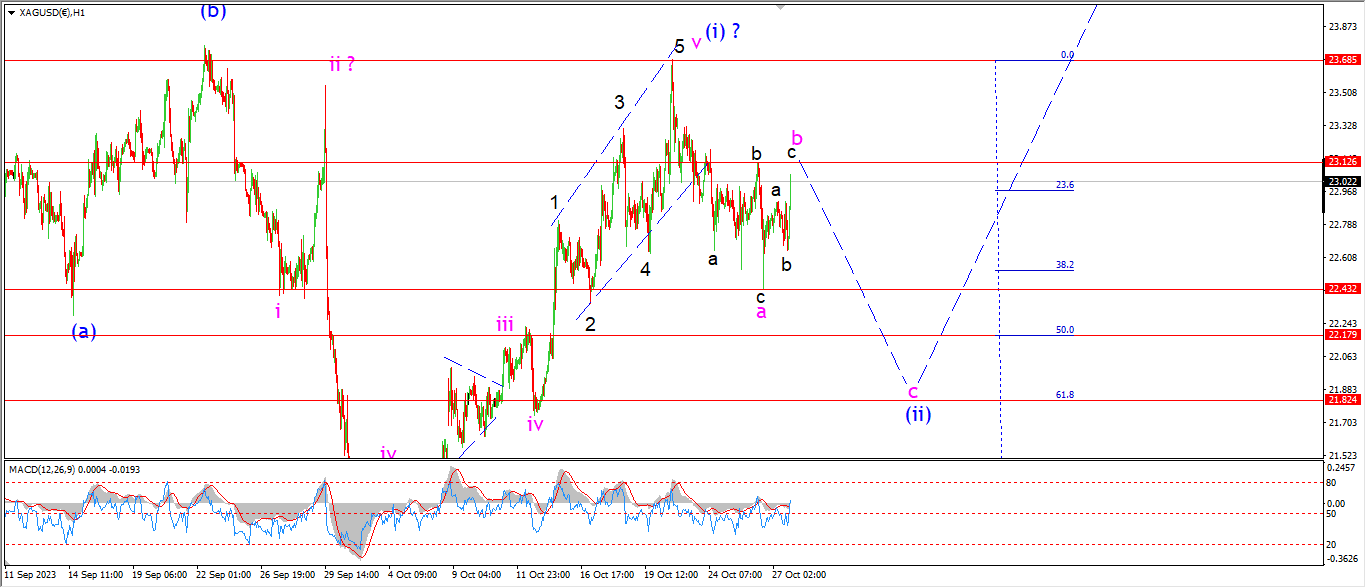
Task: Select the red 22.179 price level label
Action: (1341, 335)
